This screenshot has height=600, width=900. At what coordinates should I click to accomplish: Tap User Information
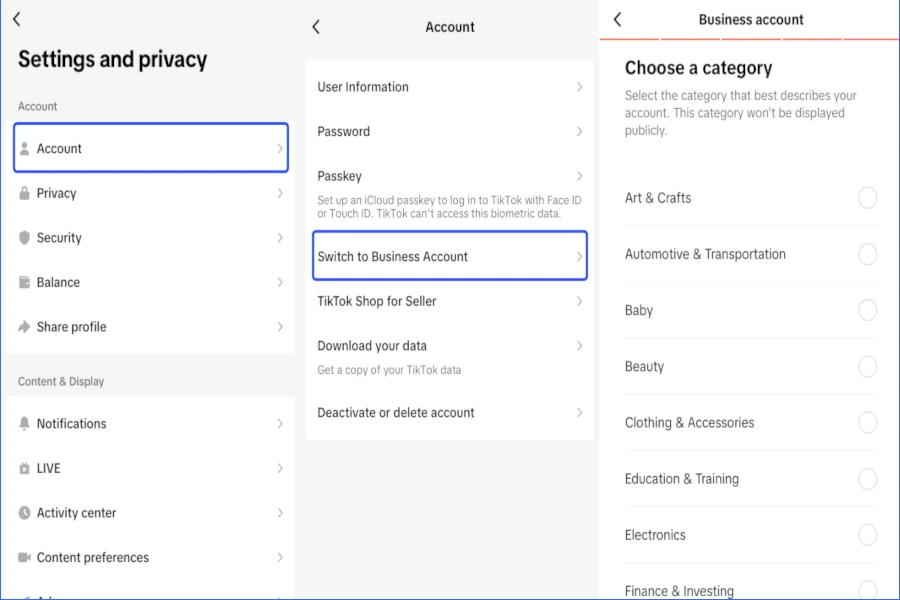(x=450, y=87)
